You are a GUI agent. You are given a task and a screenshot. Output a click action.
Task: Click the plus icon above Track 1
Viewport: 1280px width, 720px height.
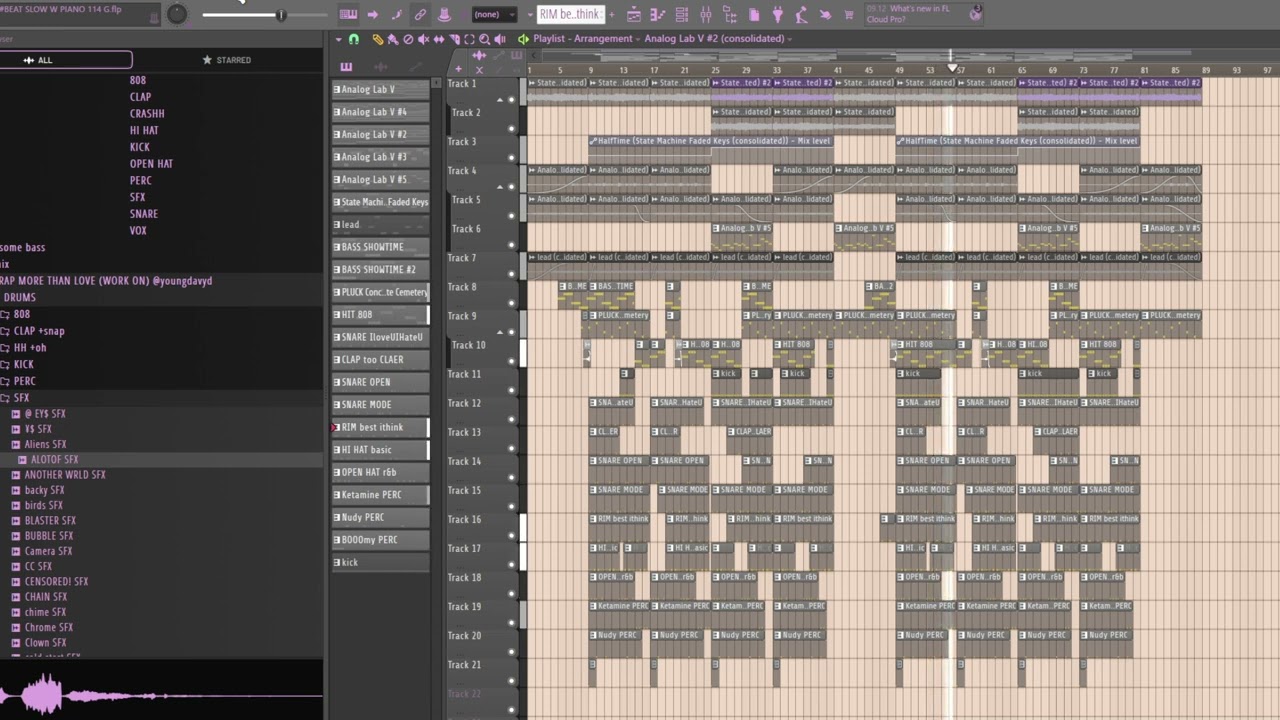tap(459, 69)
